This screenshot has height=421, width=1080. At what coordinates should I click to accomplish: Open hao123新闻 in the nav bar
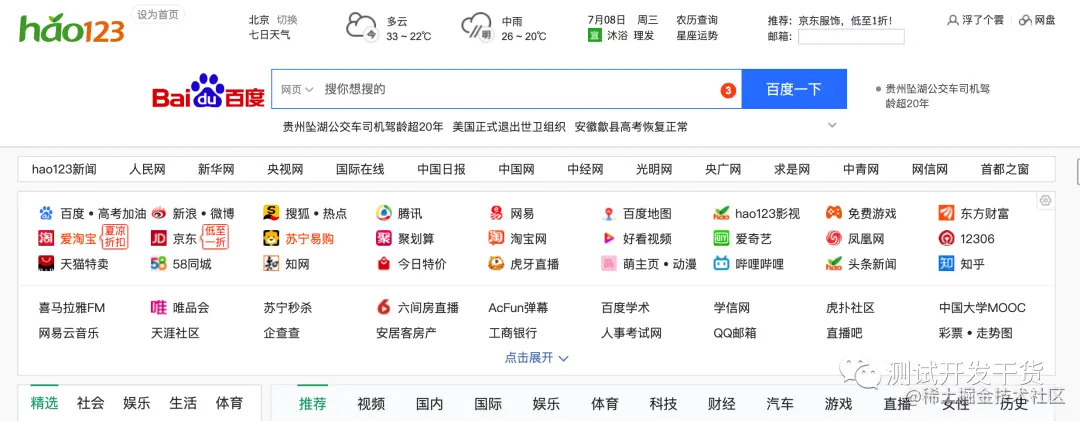[x=64, y=170]
